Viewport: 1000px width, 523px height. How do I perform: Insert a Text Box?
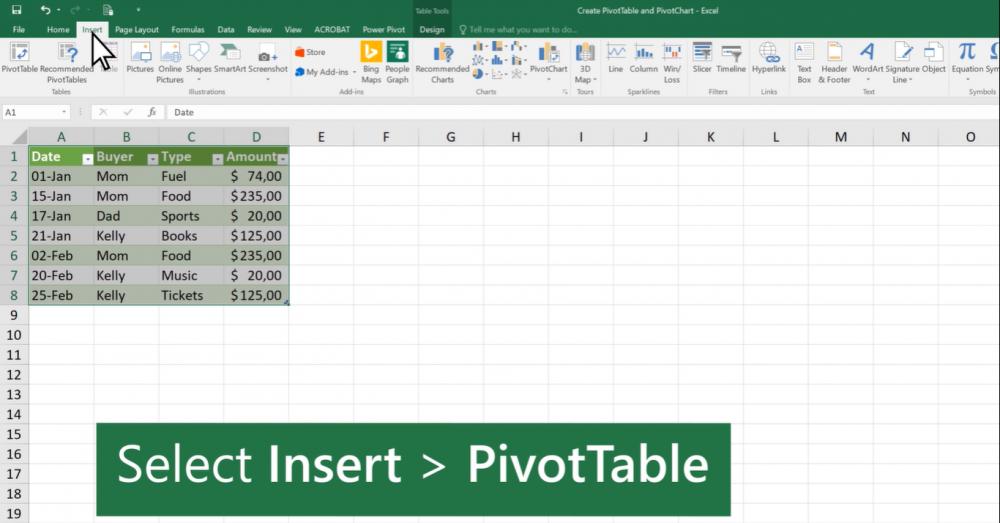pyautogui.click(x=804, y=63)
